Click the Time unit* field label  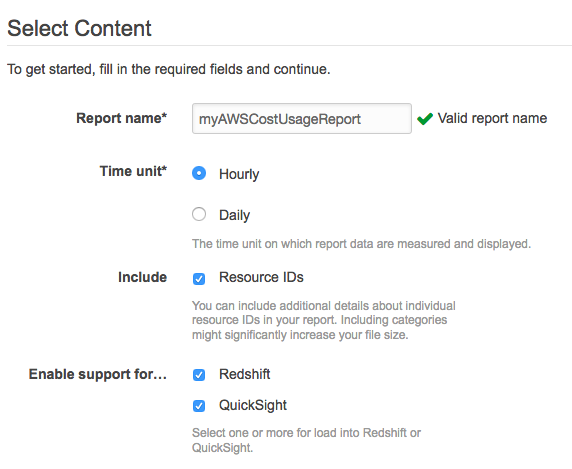click(x=133, y=171)
